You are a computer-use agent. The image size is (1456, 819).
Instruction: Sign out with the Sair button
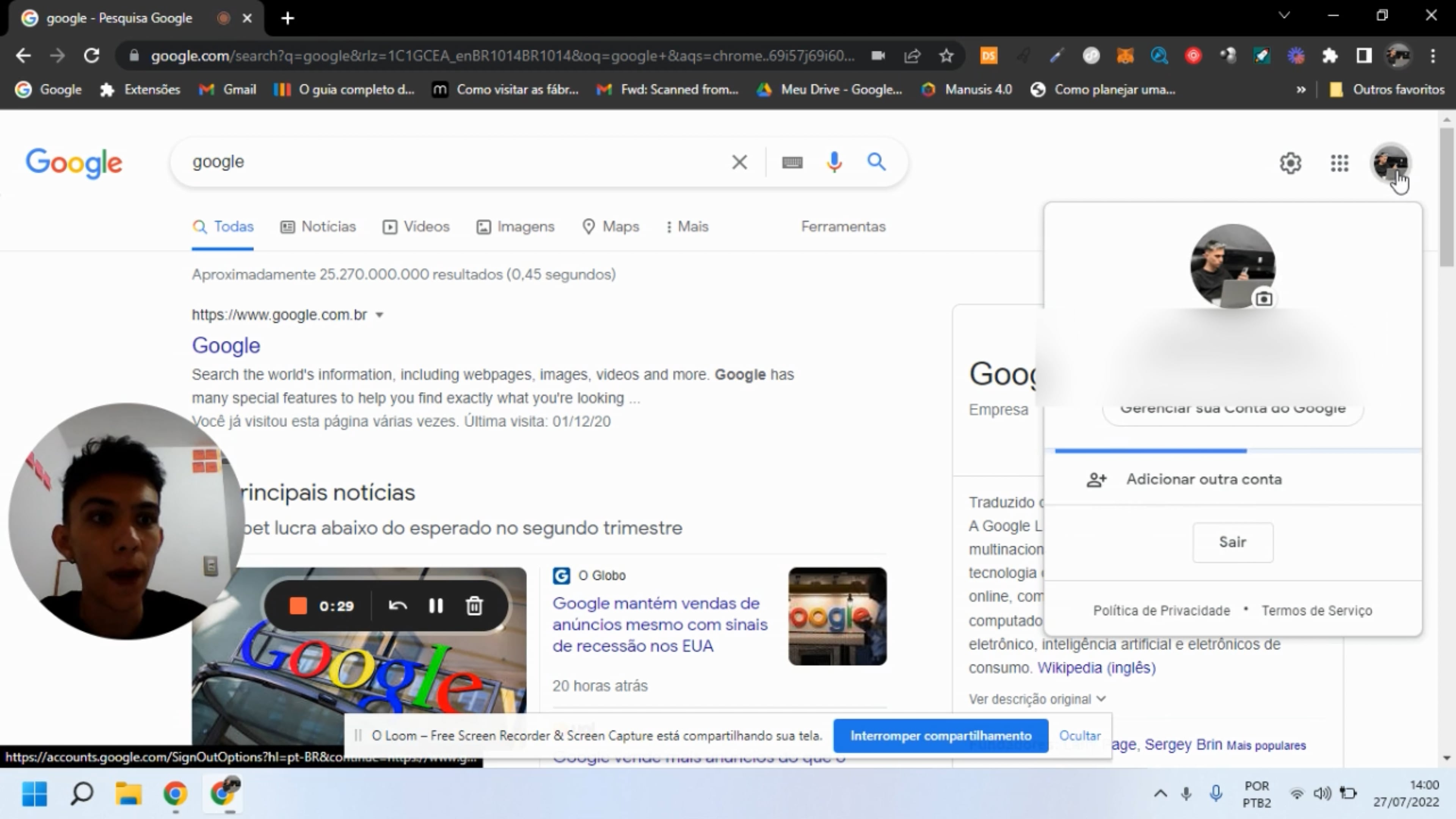pyautogui.click(x=1233, y=542)
